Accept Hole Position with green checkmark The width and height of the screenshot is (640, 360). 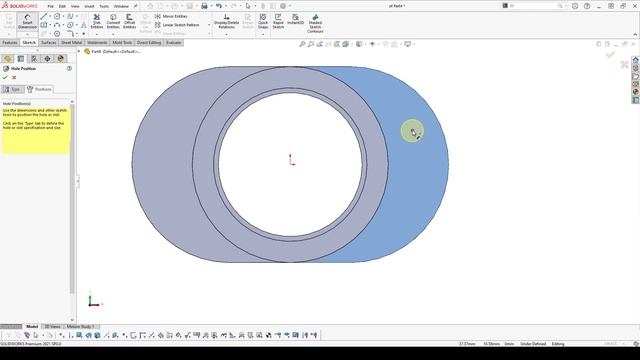[5, 78]
